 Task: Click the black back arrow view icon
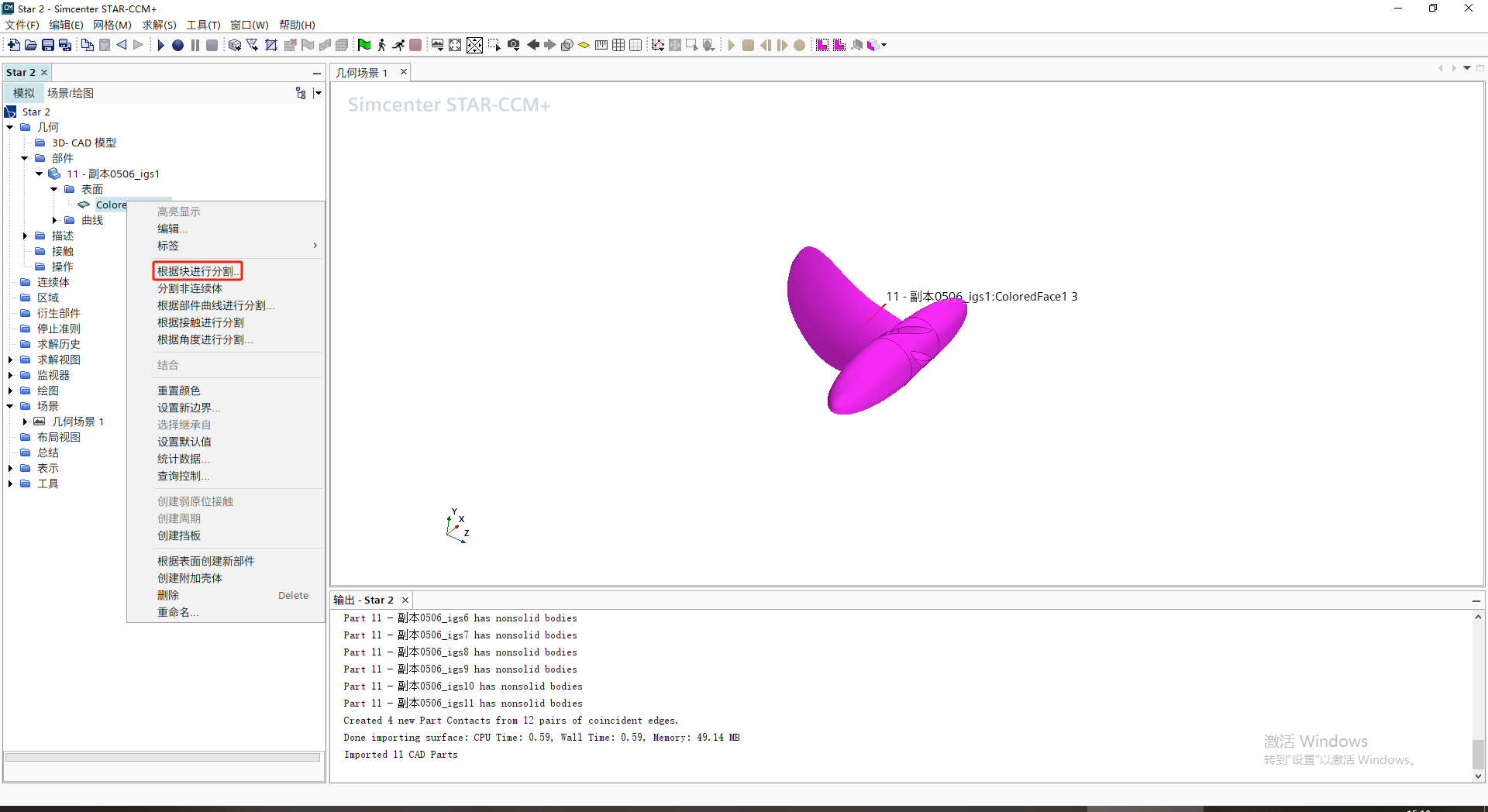coord(533,45)
